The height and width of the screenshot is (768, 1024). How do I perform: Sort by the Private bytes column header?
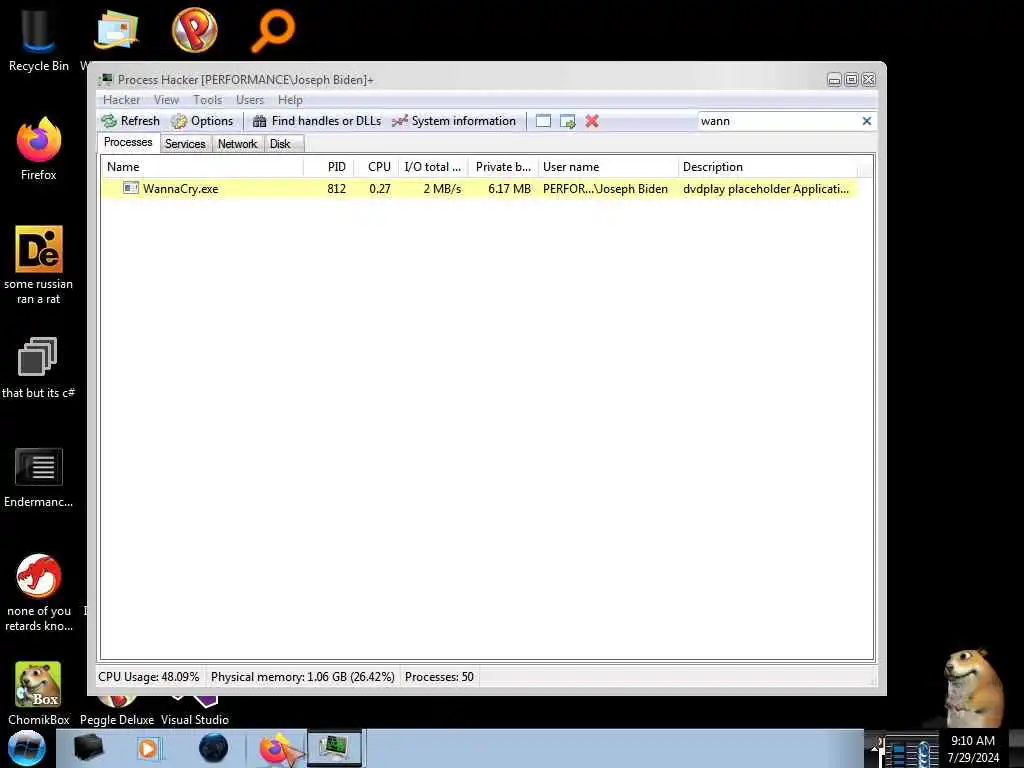[x=503, y=167]
